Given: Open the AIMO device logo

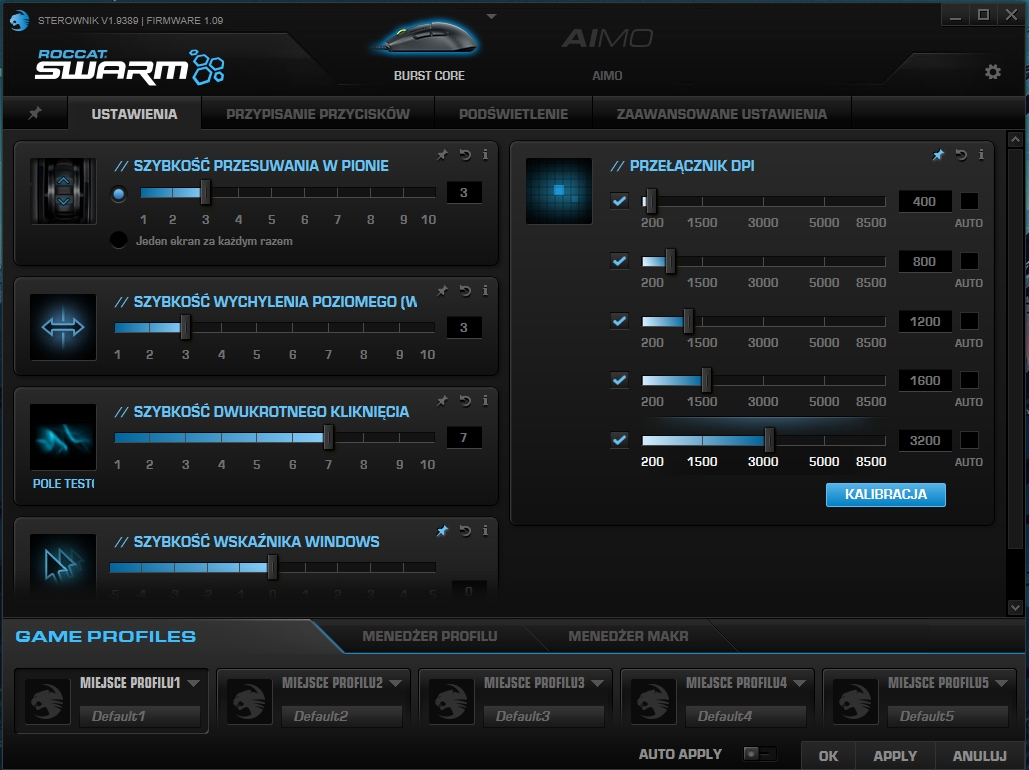Looking at the screenshot, I should click(607, 38).
